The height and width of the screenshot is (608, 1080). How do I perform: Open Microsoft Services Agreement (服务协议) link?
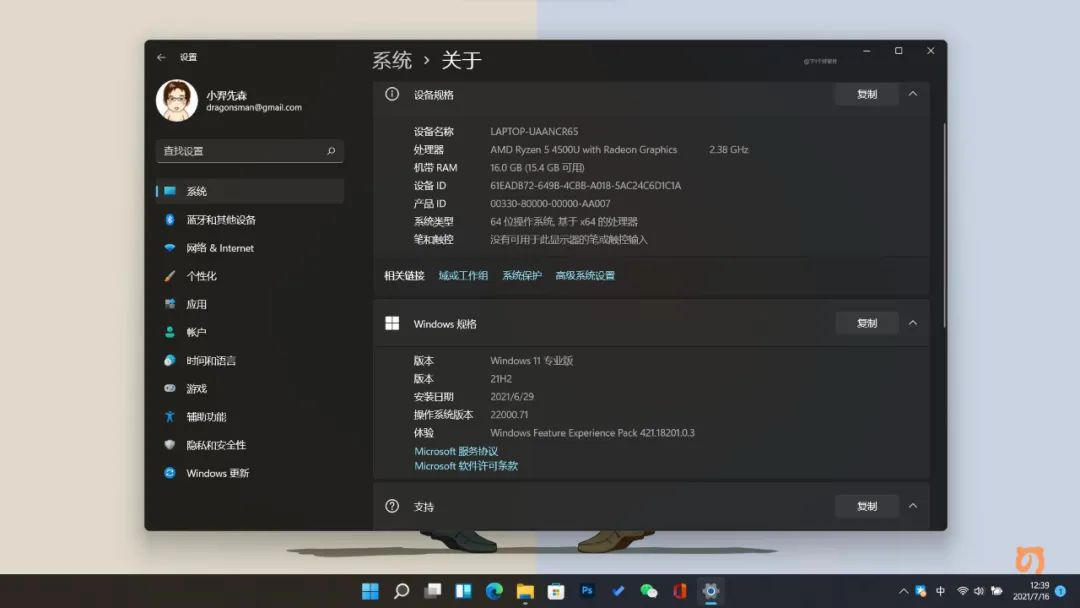click(x=456, y=451)
